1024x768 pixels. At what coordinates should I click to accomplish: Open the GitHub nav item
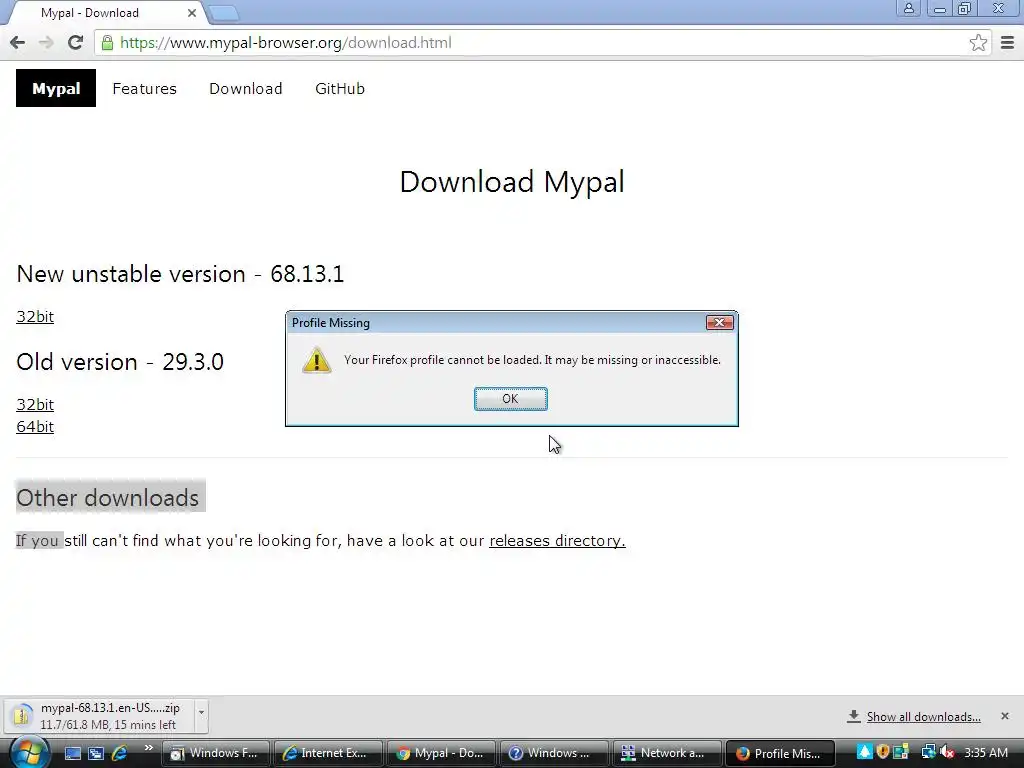click(340, 89)
